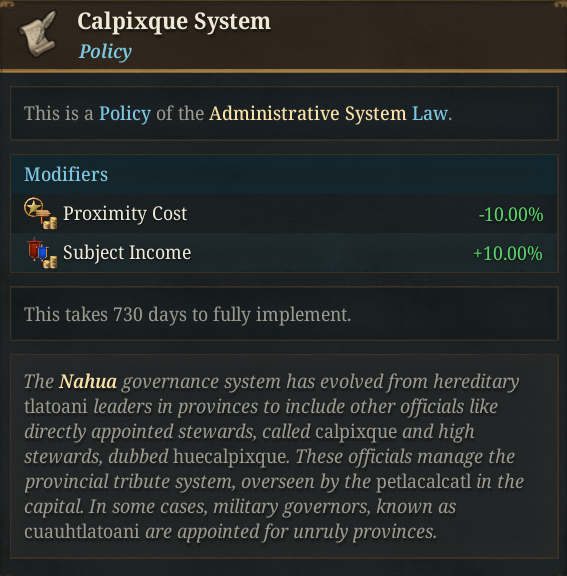Click the word huecalpixque in flavor text
This screenshot has height=576, width=567.
[x=231, y=457]
